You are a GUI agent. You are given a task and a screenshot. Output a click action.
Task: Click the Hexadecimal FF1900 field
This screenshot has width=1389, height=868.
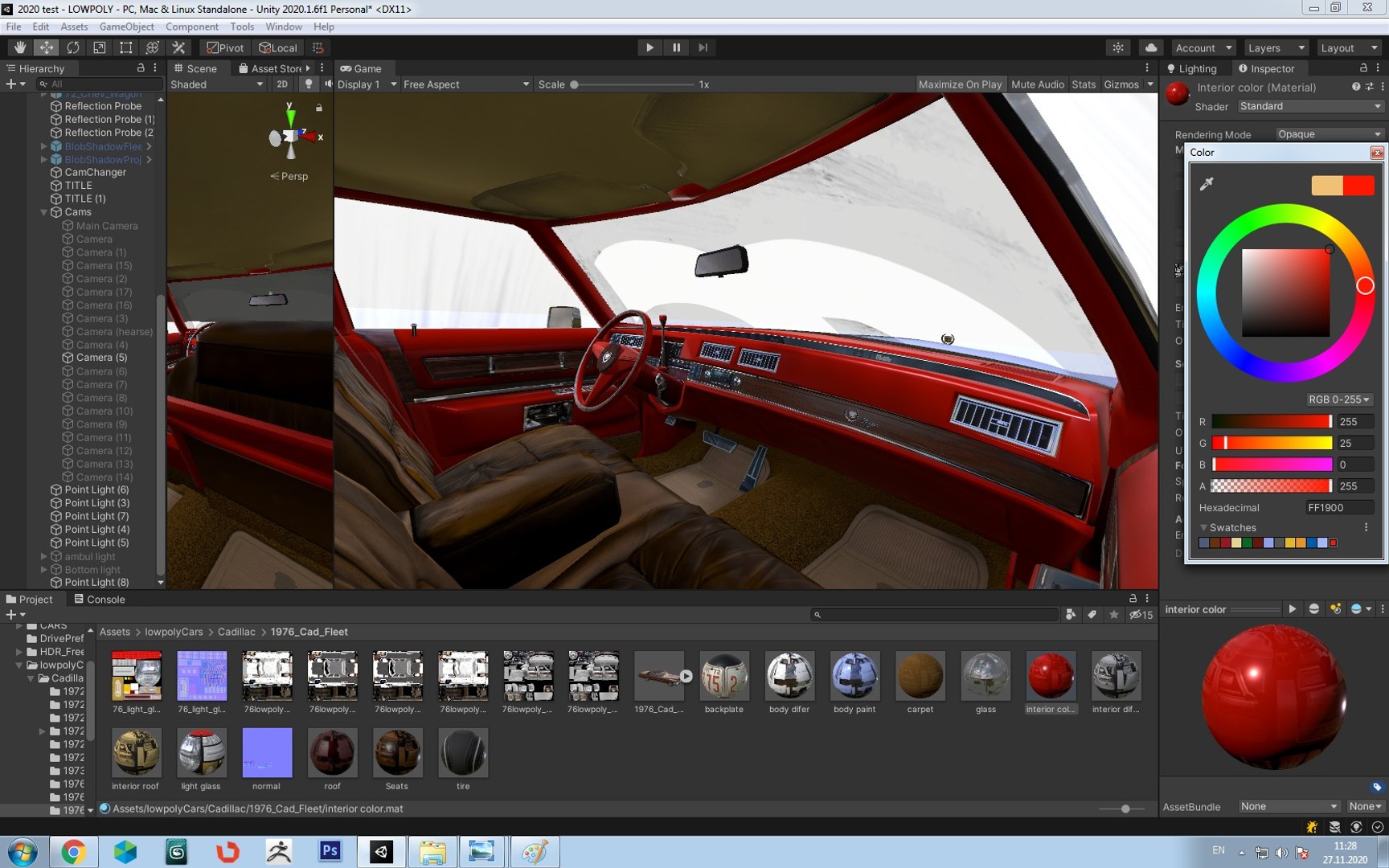click(1339, 507)
